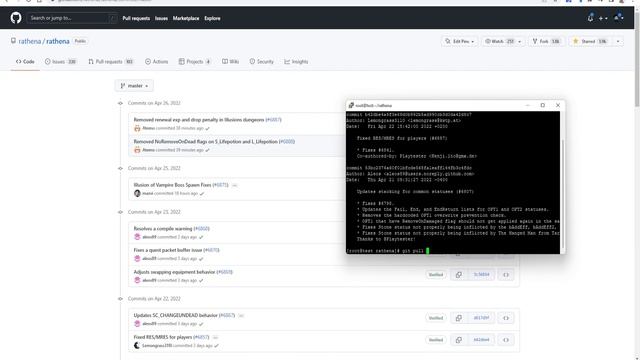Open the rathena owner link in breadcrumb
Viewport: 640px width, 360px height.
tap(30, 41)
